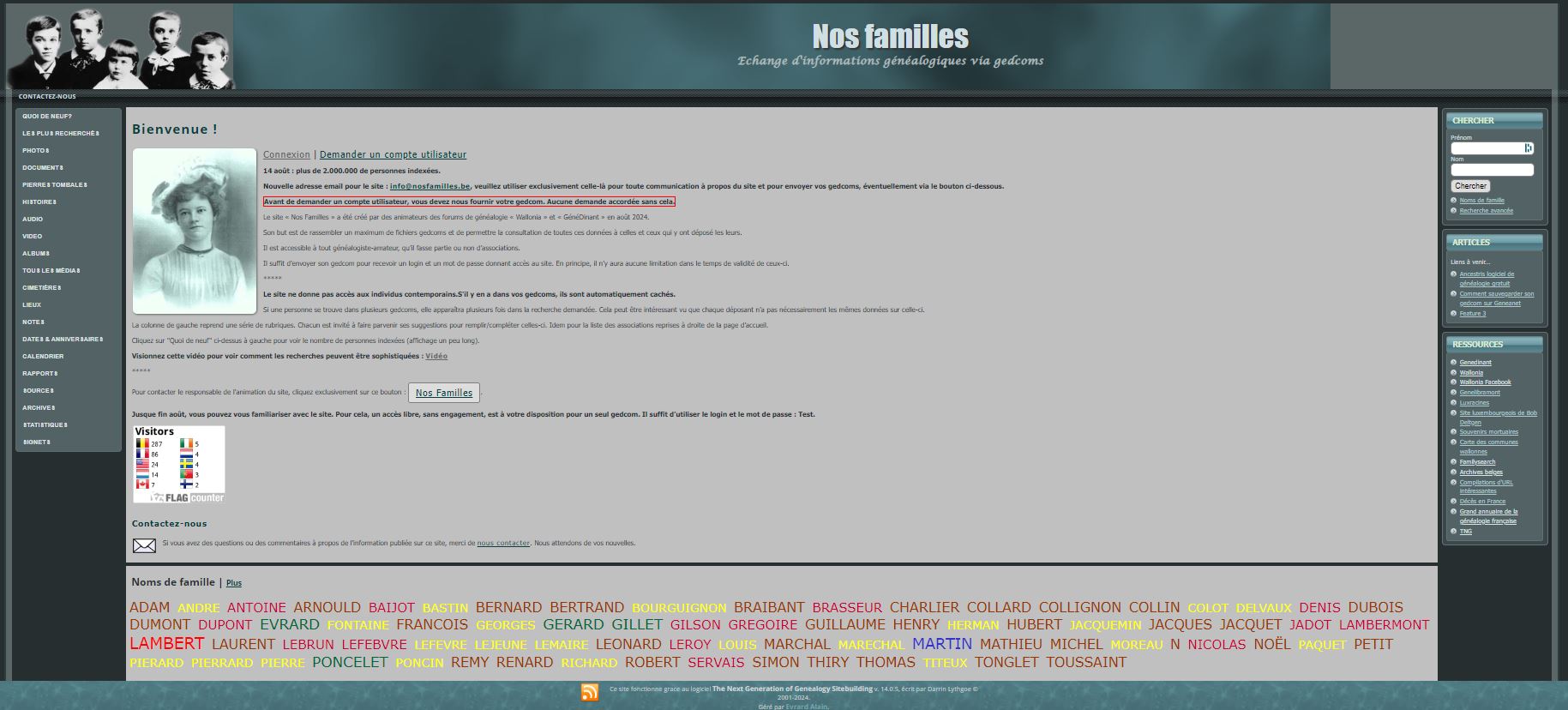Open the Sources menu item

(39, 391)
